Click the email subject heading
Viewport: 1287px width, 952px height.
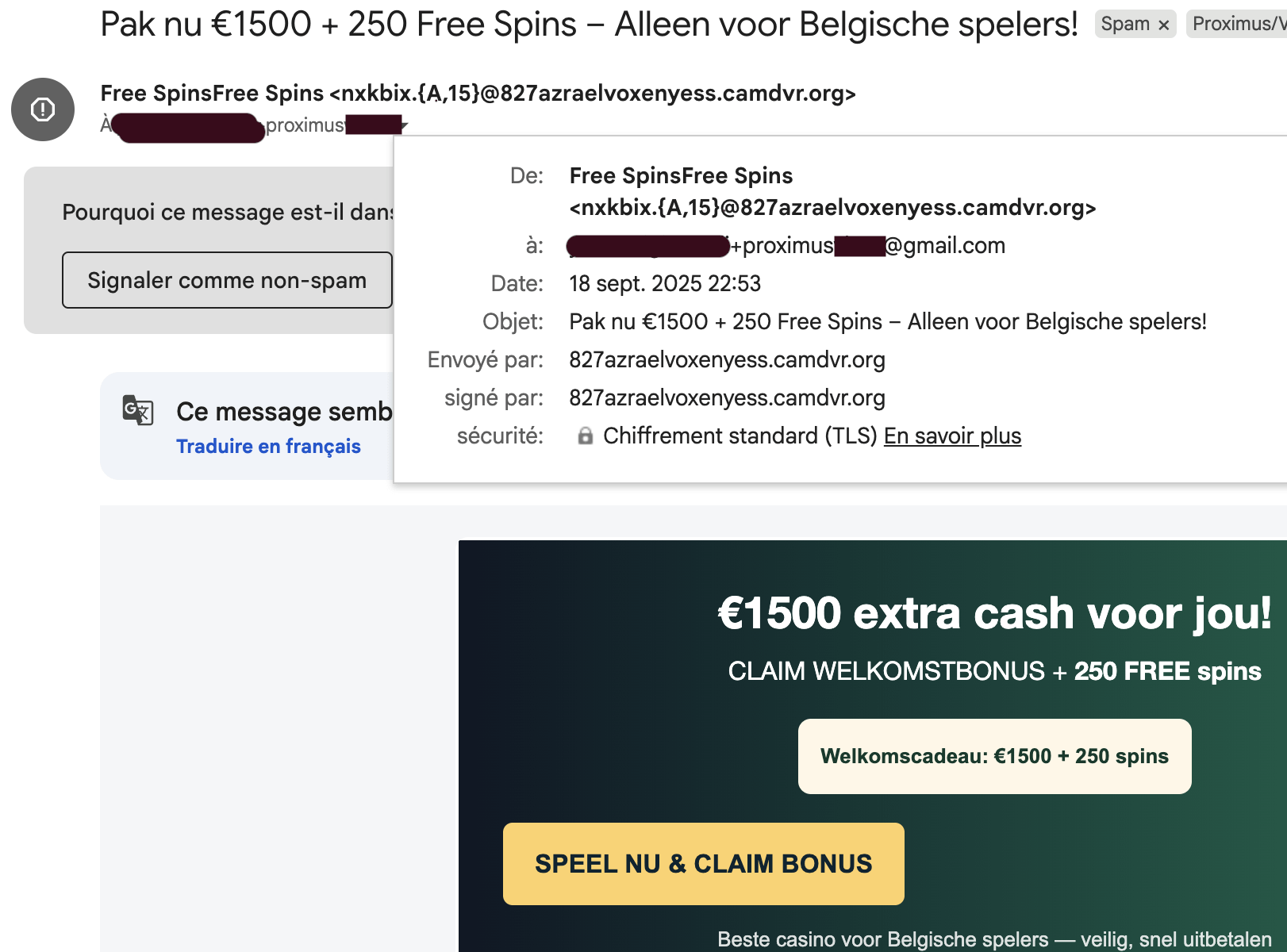(x=589, y=25)
